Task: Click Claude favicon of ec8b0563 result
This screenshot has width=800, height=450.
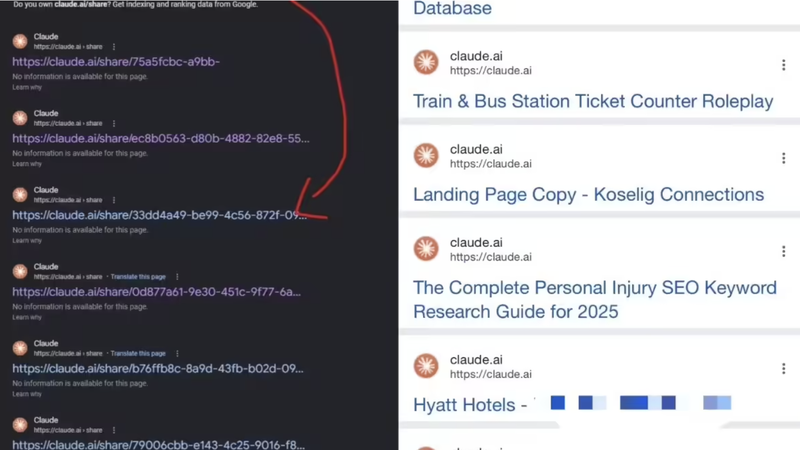Action: (20, 118)
